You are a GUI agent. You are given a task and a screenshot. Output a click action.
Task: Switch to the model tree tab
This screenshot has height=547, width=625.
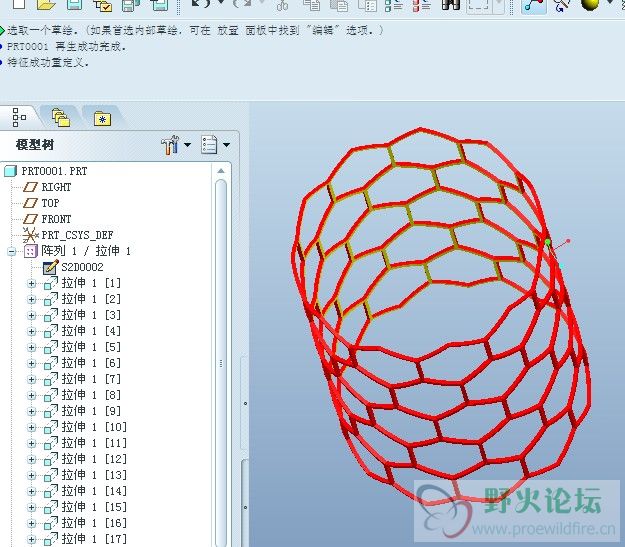[x=18, y=118]
